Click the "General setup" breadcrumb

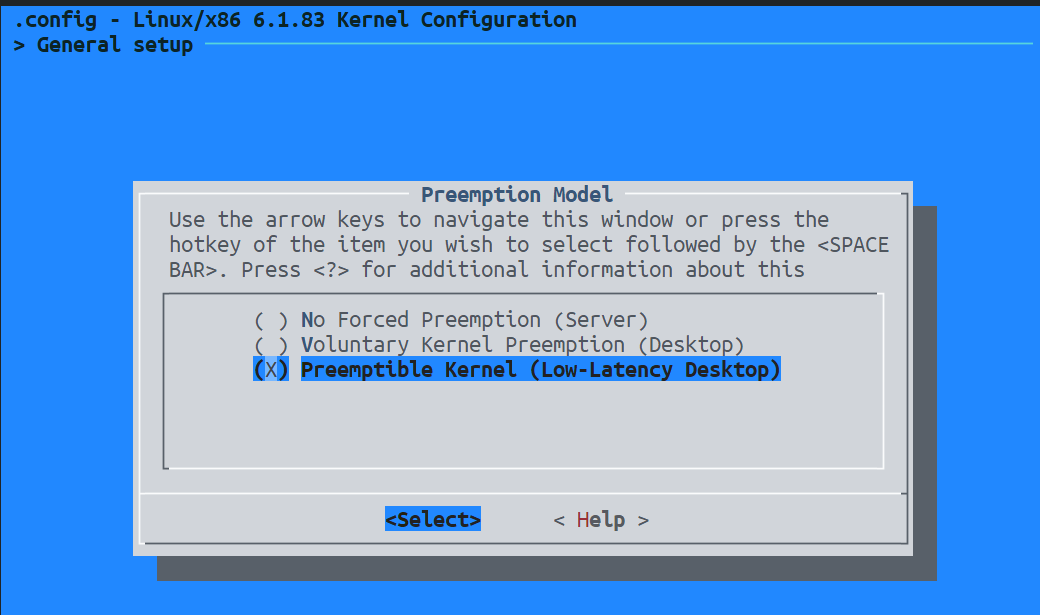[115, 45]
